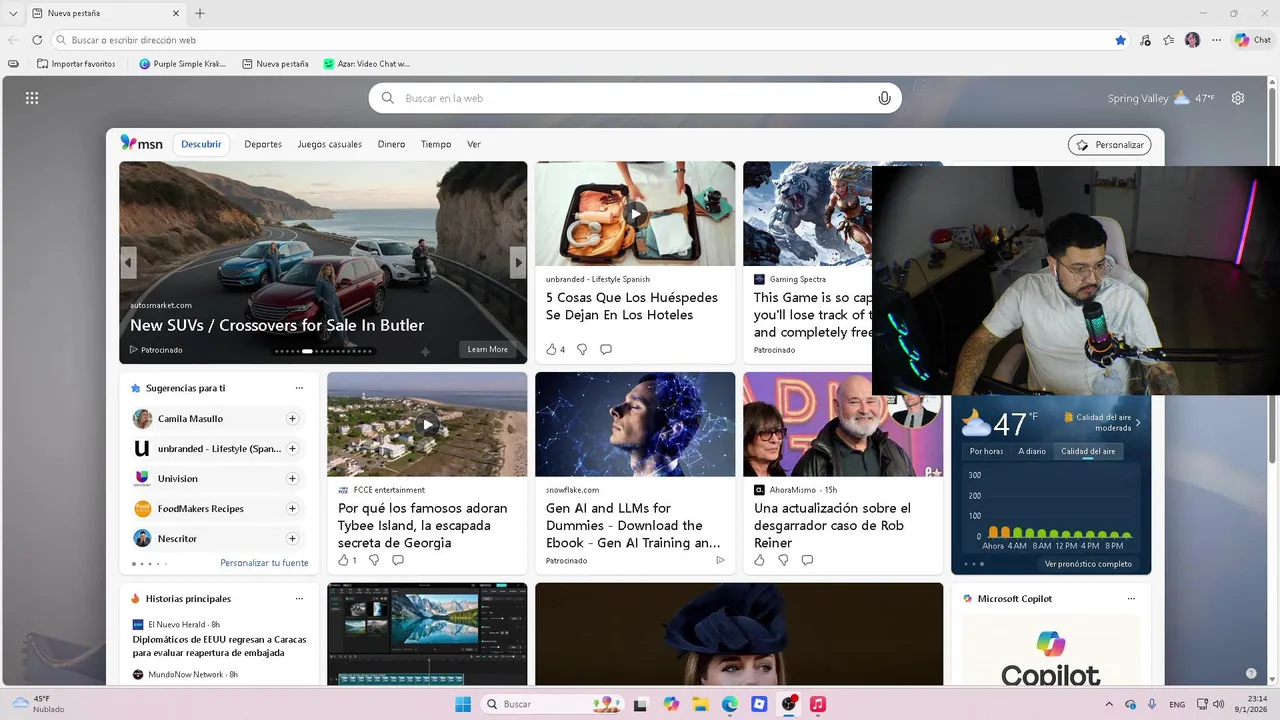
Task: Open comments on the Rob Reiner article
Action: 807,560
